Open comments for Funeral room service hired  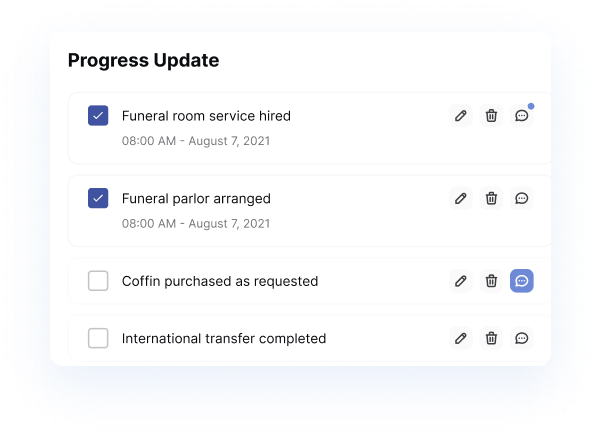(521, 116)
